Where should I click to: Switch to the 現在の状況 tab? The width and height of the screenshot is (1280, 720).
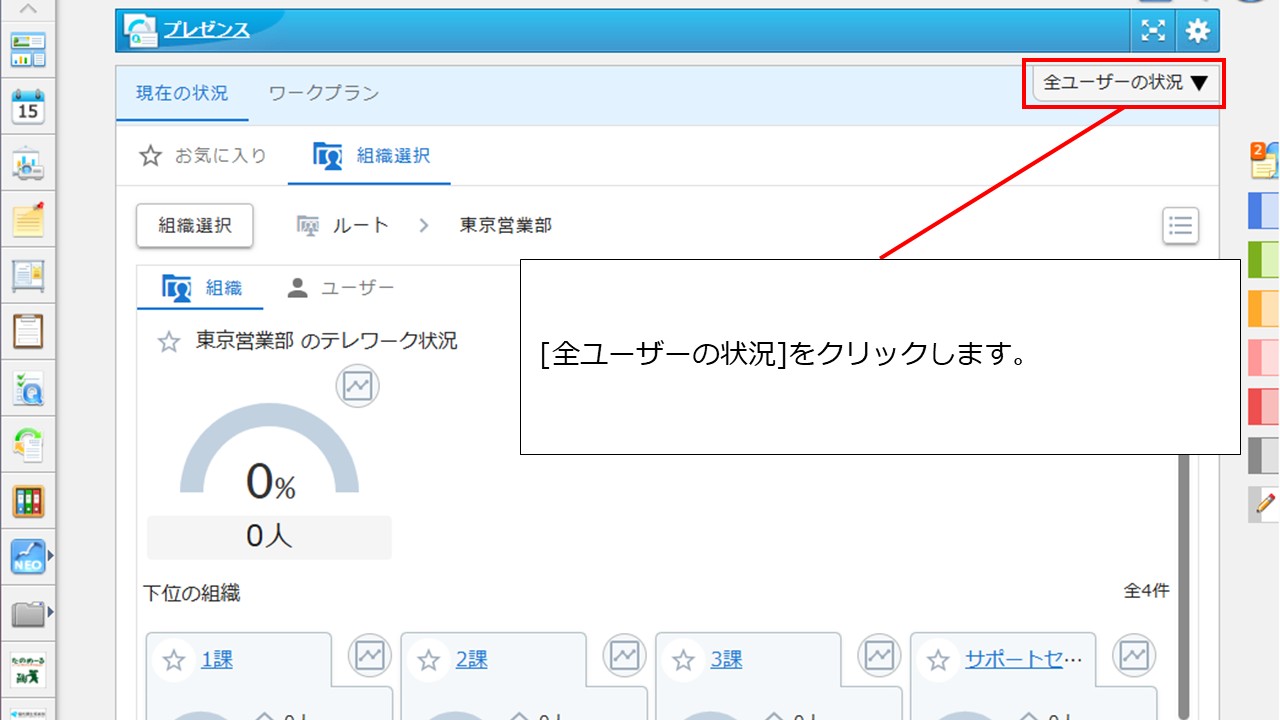182,93
